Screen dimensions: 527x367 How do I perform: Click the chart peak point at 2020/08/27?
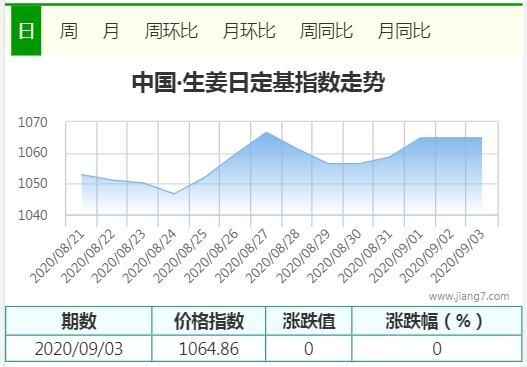pyautogui.click(x=267, y=132)
